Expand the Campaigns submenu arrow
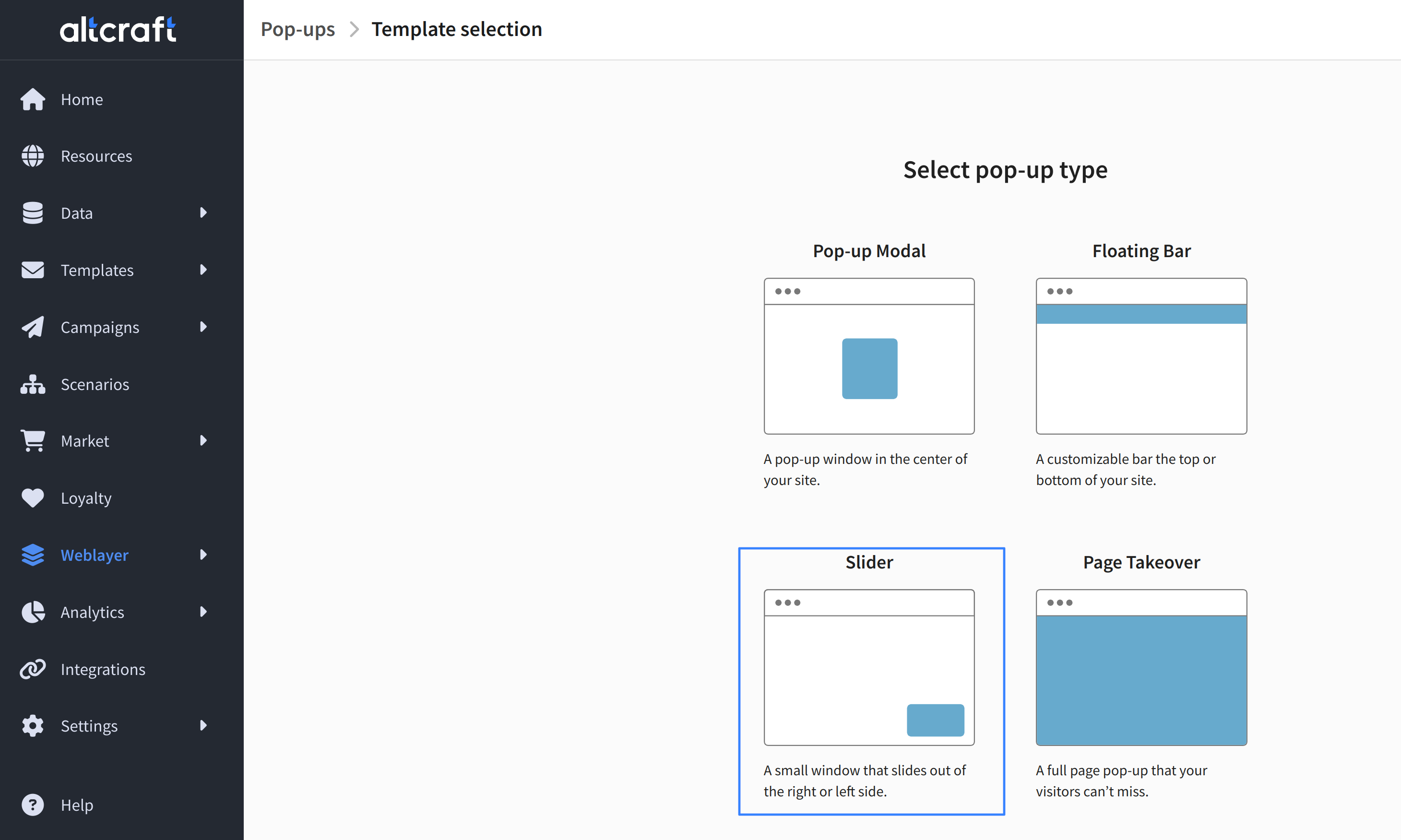The image size is (1401, 840). click(x=203, y=327)
